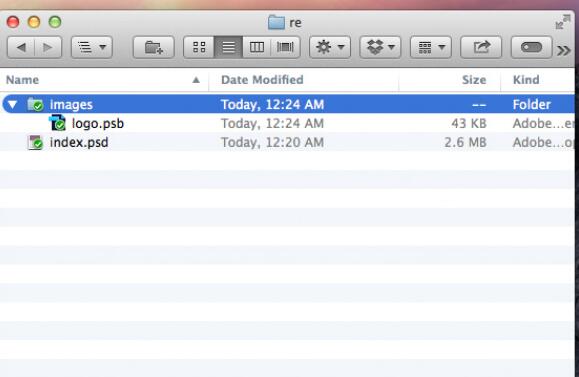Click the window title text re
579x377 pixels.
tap(295, 23)
